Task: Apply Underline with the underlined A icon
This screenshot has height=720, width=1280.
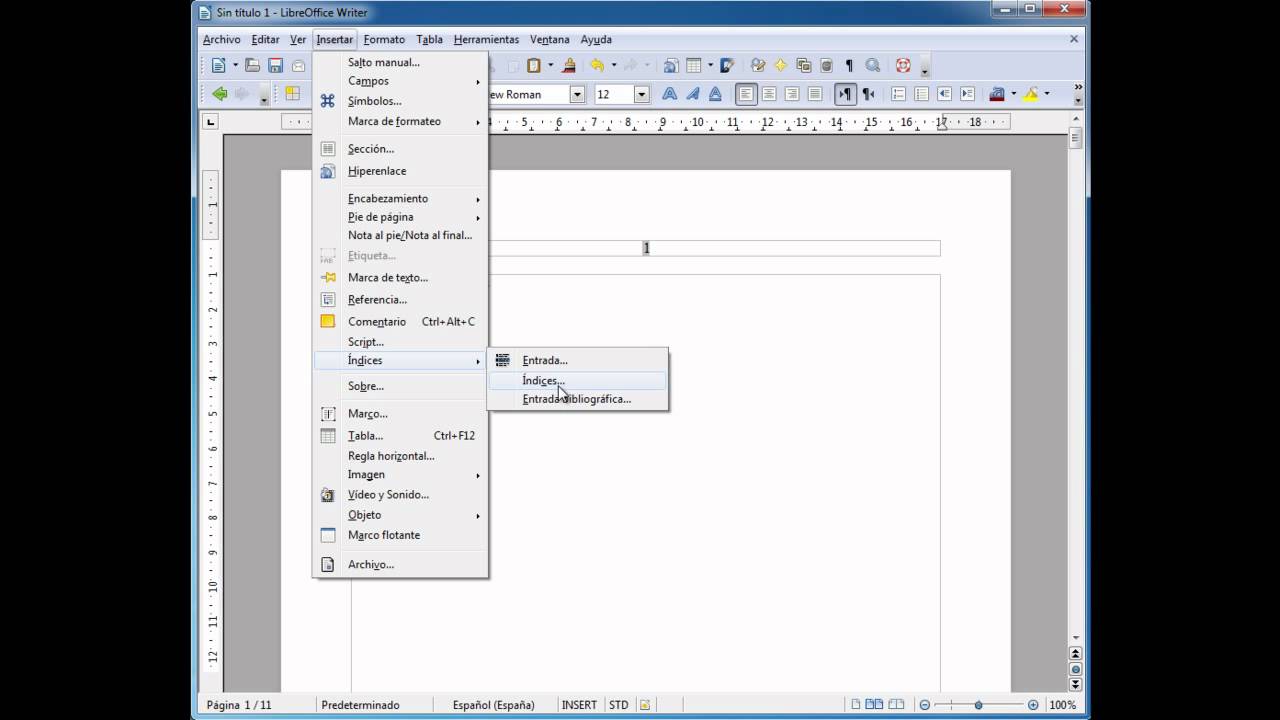Action: 716,94
